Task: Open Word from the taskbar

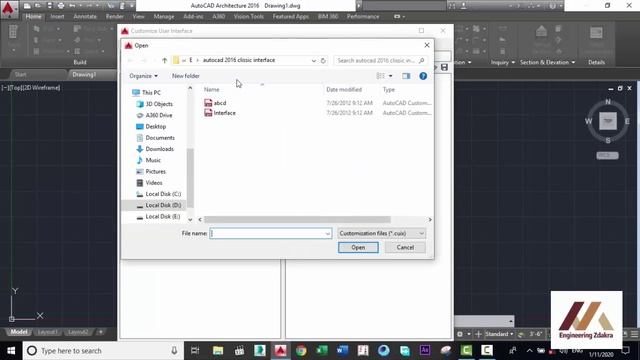Action: 342,351
